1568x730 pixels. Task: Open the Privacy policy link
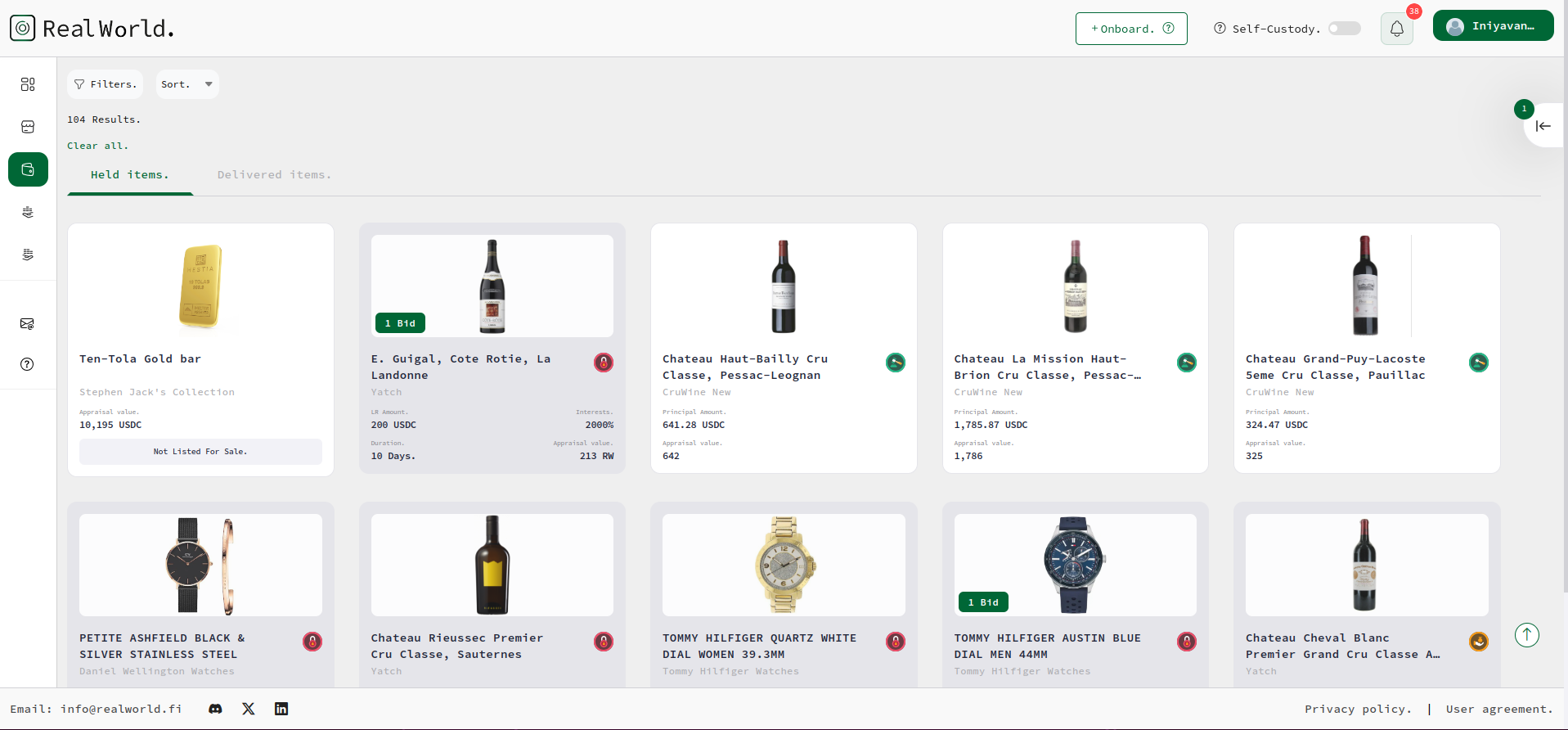[1358, 710]
